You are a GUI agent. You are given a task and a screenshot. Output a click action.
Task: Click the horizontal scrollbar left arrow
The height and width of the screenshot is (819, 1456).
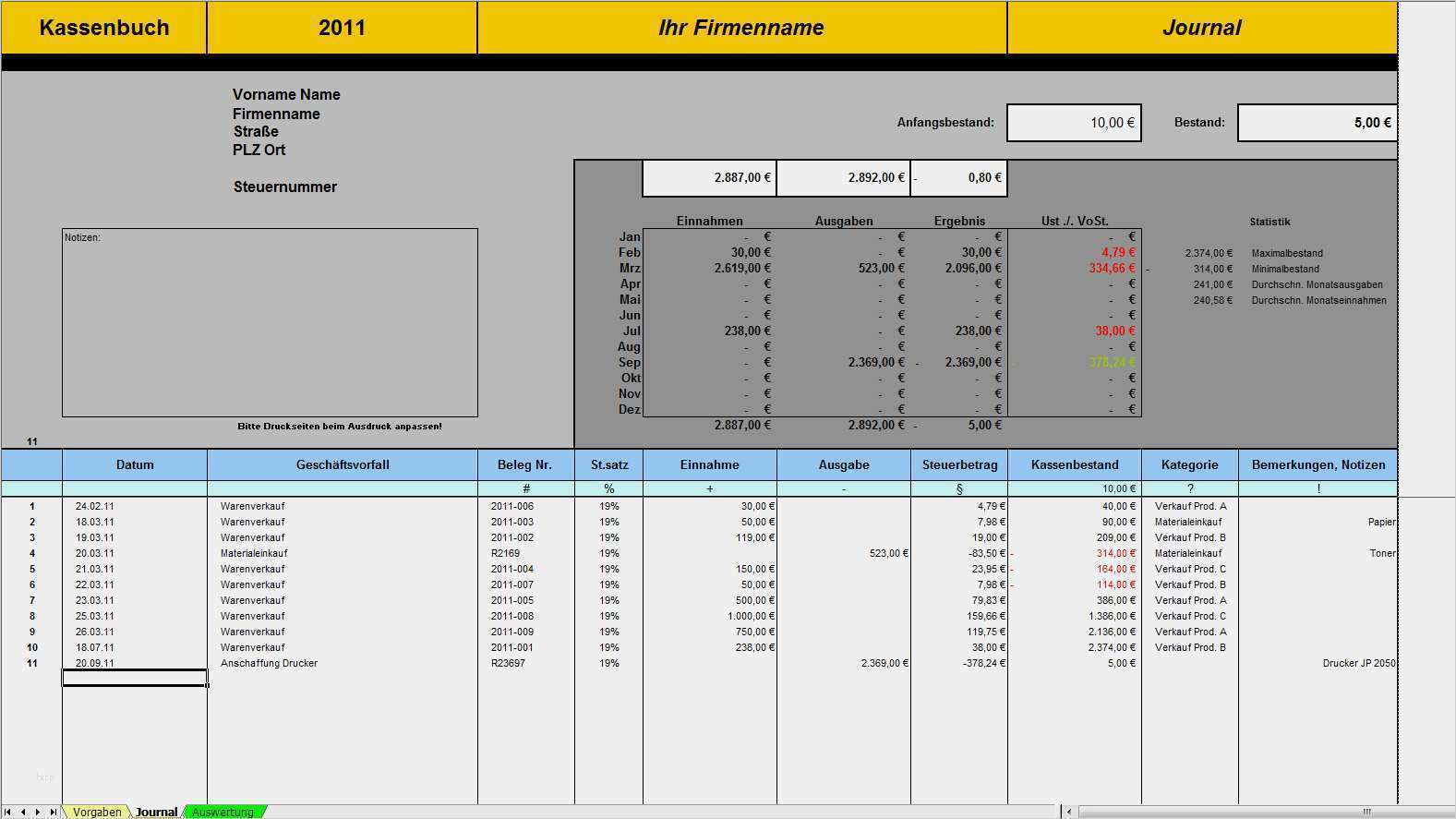1070,813
